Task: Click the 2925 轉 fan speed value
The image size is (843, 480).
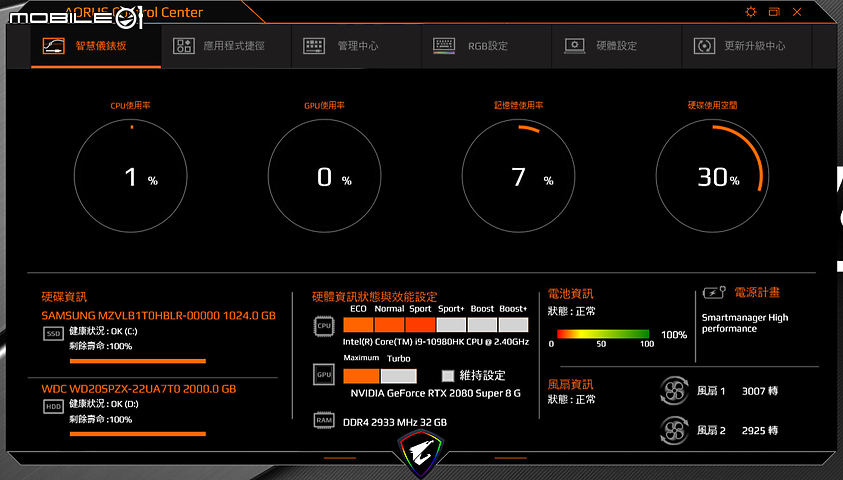Action: point(760,431)
